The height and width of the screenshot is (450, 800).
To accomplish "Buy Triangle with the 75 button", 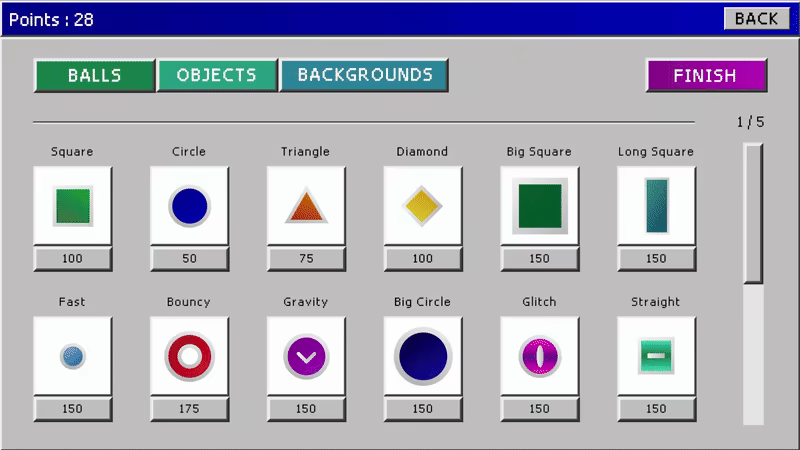I will tap(306, 259).
